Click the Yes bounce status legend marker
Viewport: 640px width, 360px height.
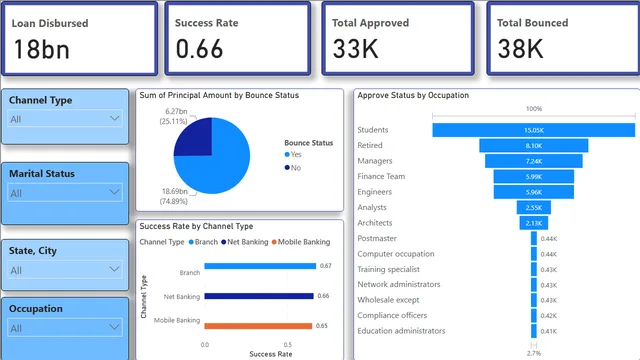287,154
